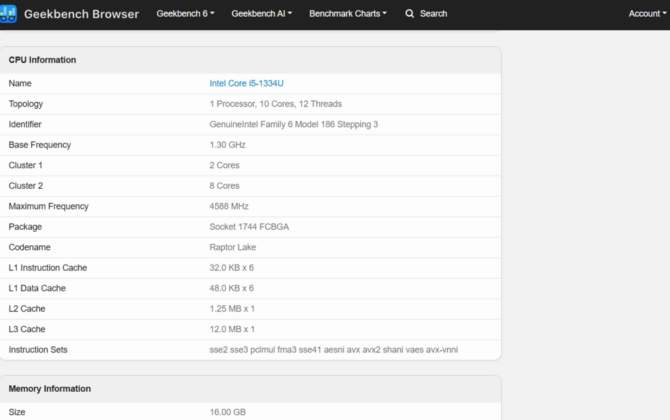Click the 'Topology' row label
The width and height of the screenshot is (670, 420).
click(x=26, y=104)
